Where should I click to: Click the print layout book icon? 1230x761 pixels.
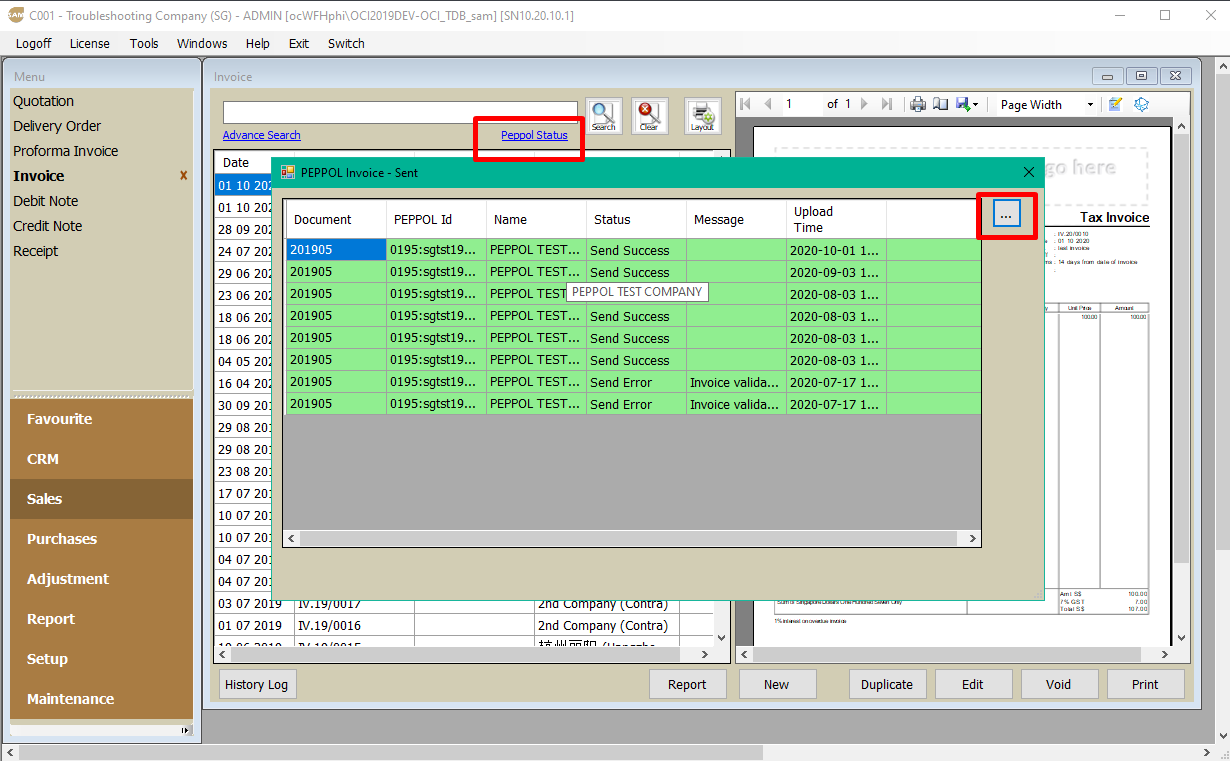click(940, 104)
